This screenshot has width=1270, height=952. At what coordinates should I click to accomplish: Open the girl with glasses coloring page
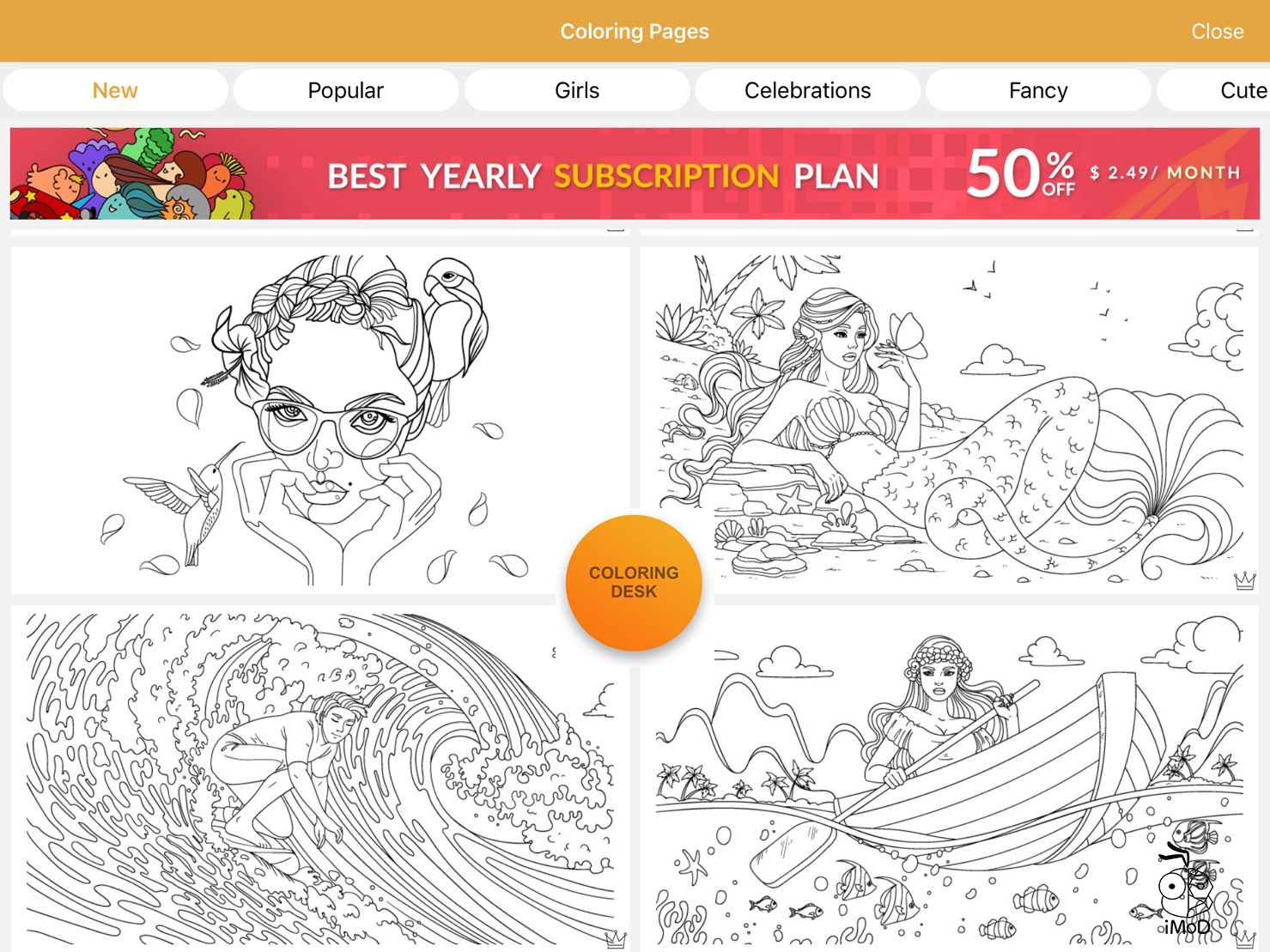pyautogui.click(x=319, y=420)
